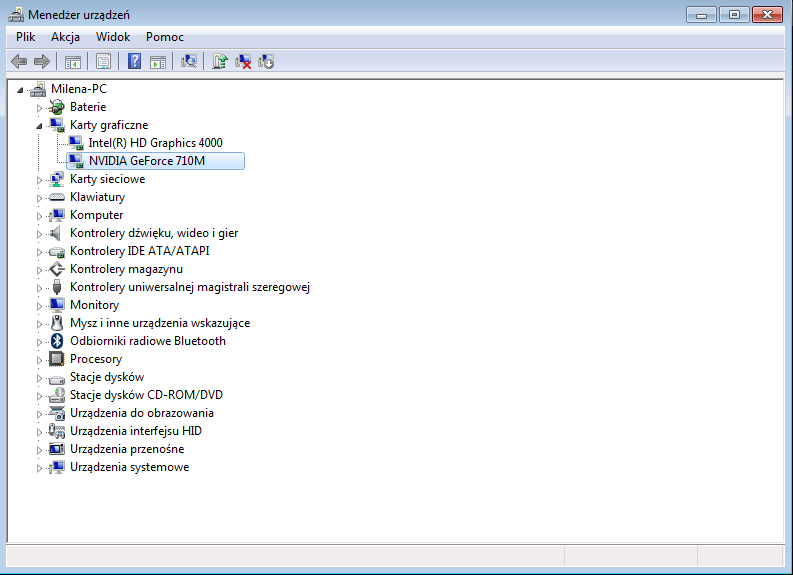Select Kontrolery uniwersalnej magistrali szeregowej label
This screenshot has height=575, width=793.
click(x=190, y=287)
